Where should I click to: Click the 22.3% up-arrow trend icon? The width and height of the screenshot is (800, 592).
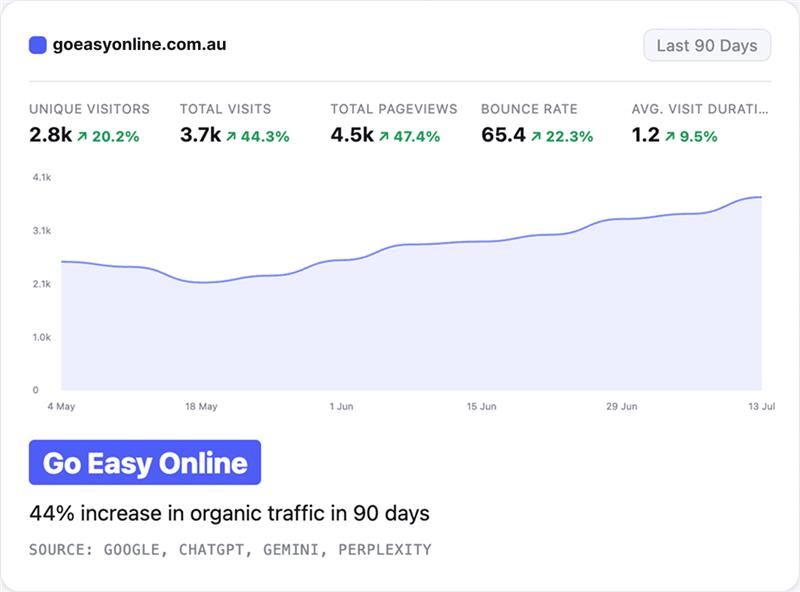pos(536,136)
